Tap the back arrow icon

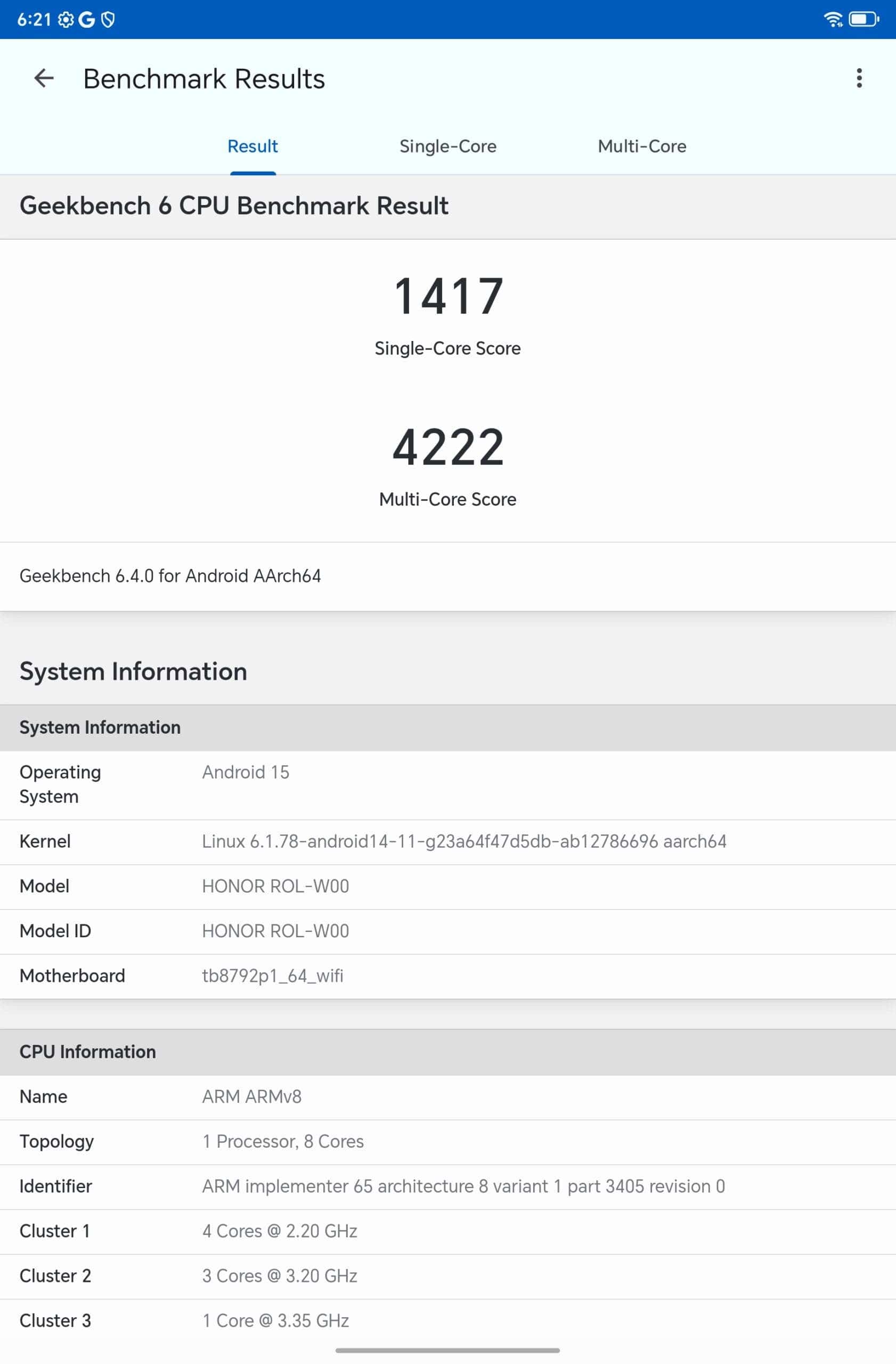[44, 78]
